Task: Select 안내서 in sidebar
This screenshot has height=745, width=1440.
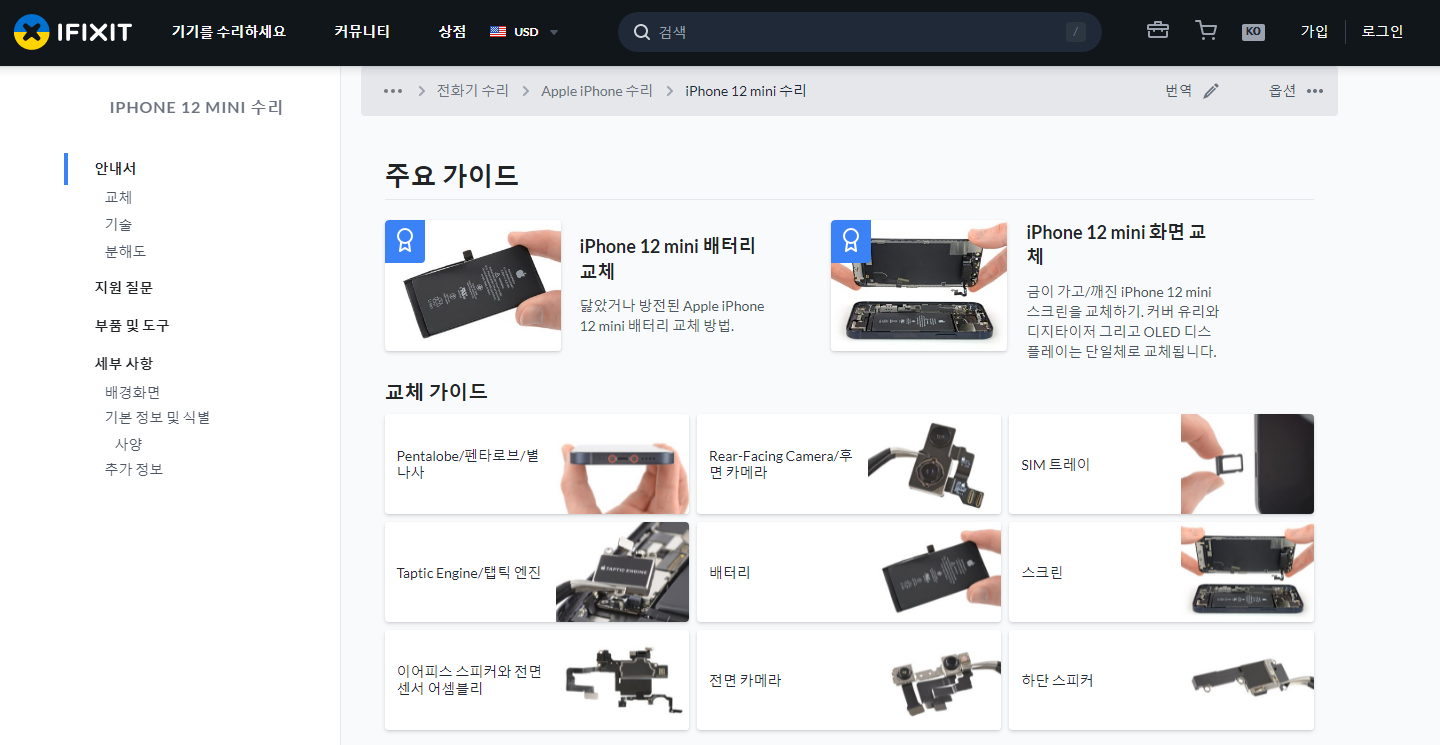Action: (116, 169)
